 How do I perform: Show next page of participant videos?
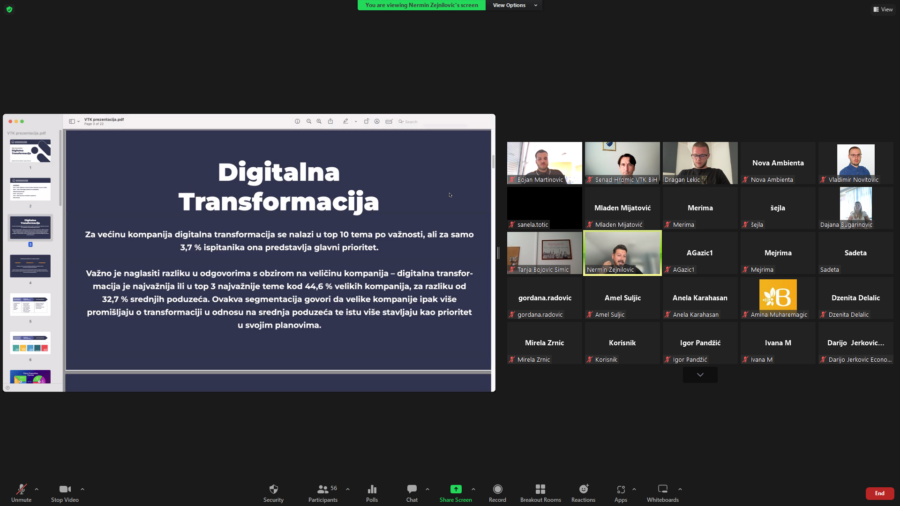tap(700, 375)
